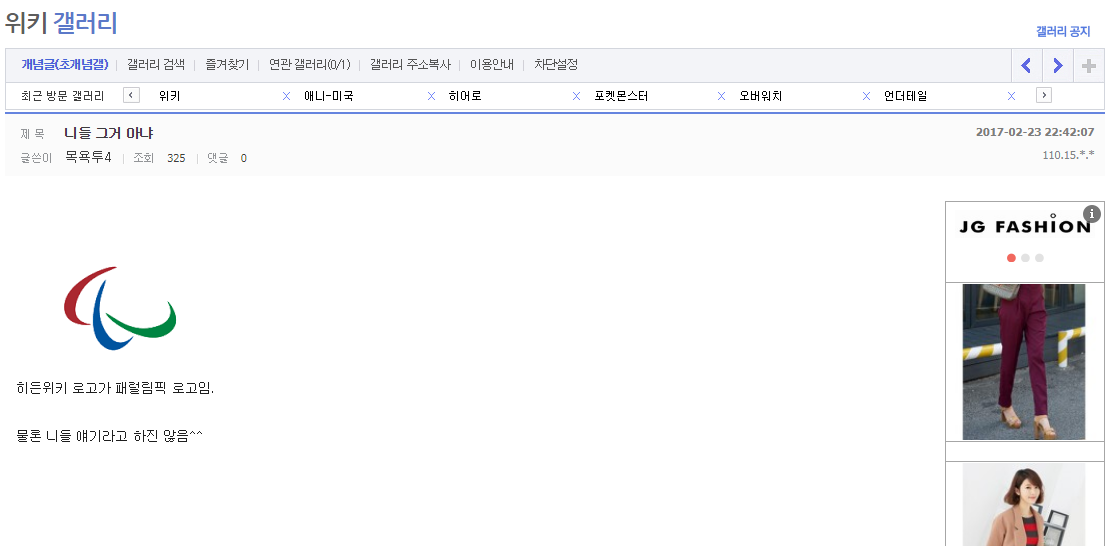The width and height of the screenshot is (1120, 546).
Task: Remove 위키 from the recent galleries
Action: [286, 96]
